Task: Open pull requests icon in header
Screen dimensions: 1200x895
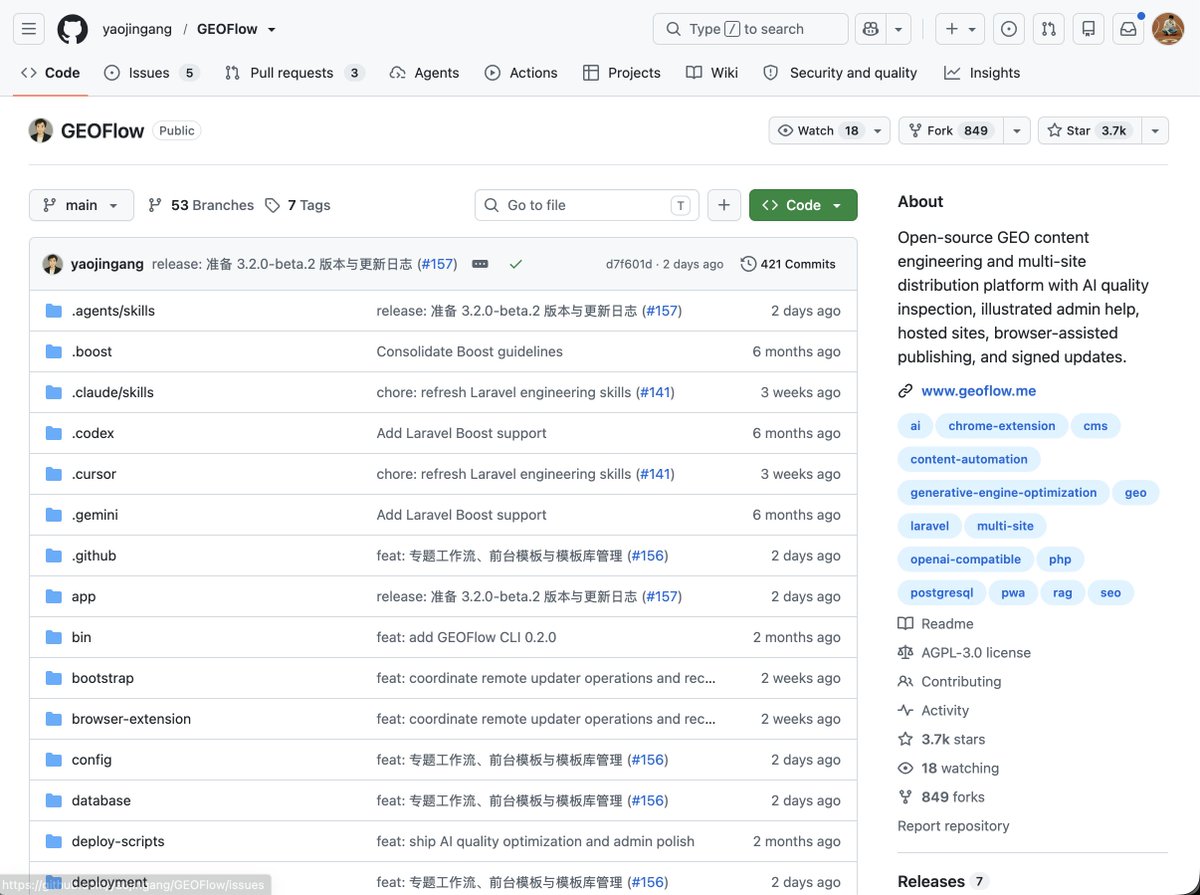Action: click(1049, 29)
